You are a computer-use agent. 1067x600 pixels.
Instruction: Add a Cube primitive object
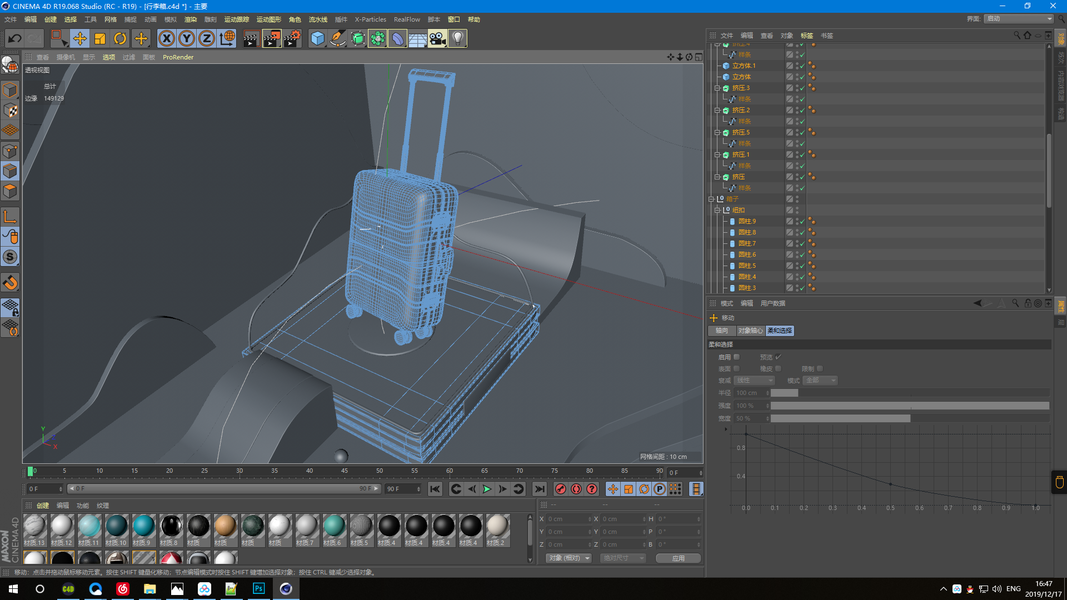point(318,39)
